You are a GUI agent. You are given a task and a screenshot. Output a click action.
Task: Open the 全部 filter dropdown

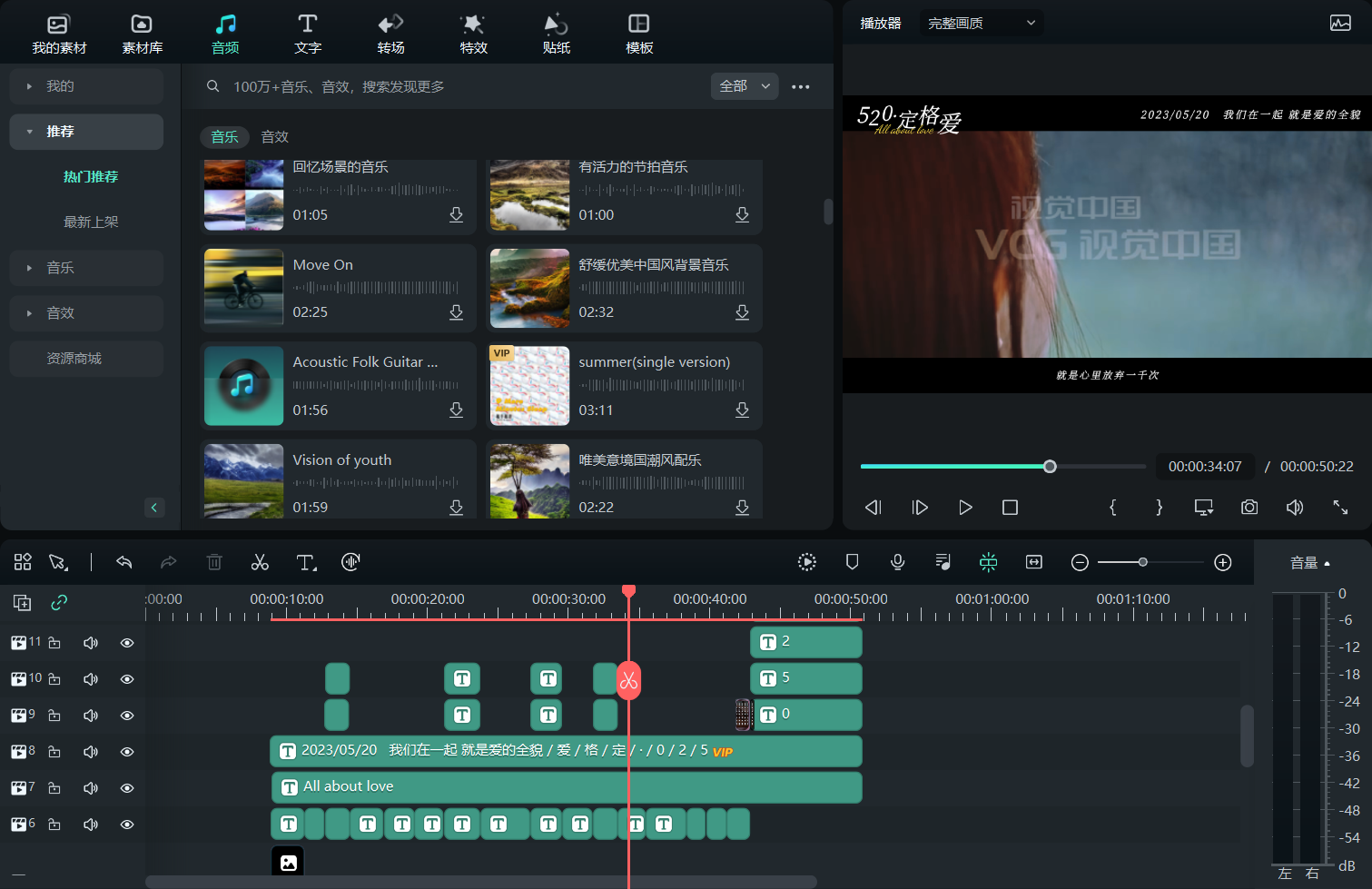click(744, 86)
